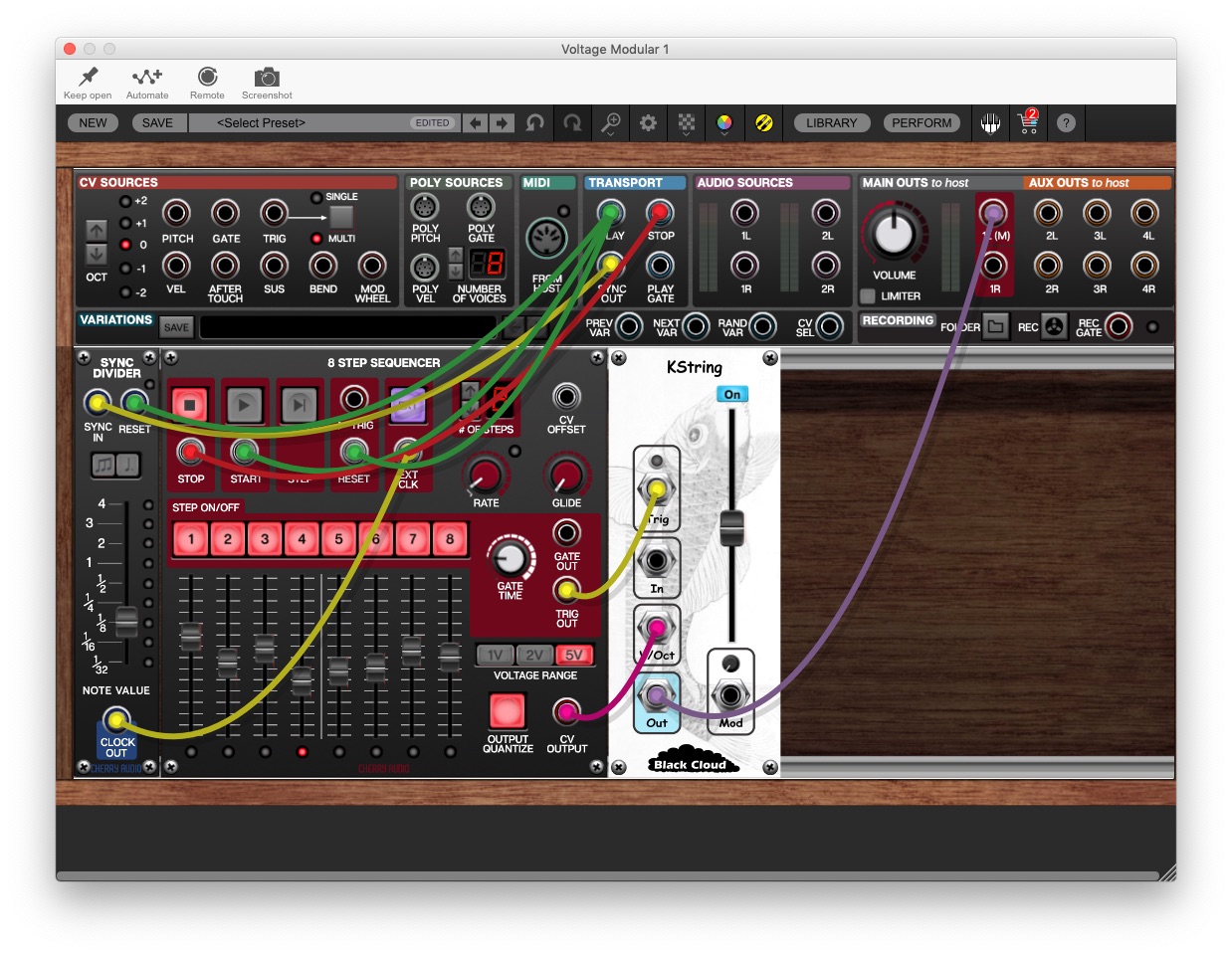The height and width of the screenshot is (955, 1232).
Task: Click the variations name input field
Action: [x=348, y=327]
